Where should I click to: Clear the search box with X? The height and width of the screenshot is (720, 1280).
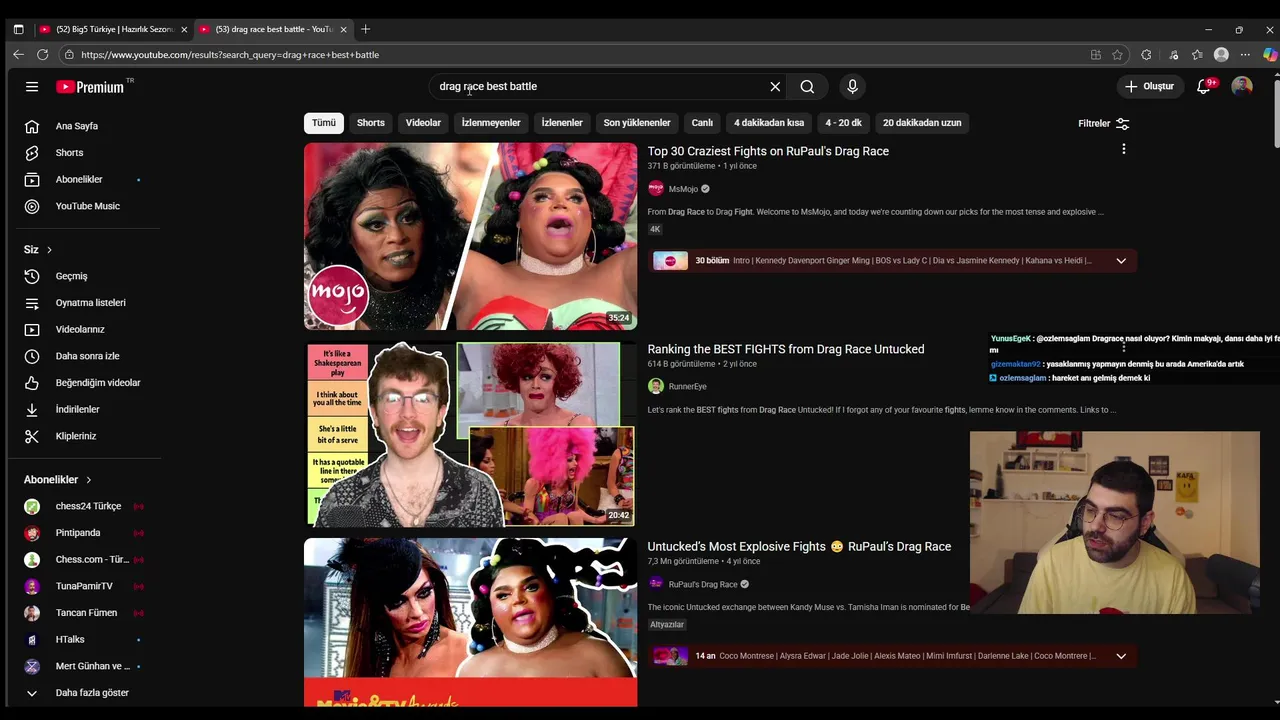pyautogui.click(x=775, y=87)
